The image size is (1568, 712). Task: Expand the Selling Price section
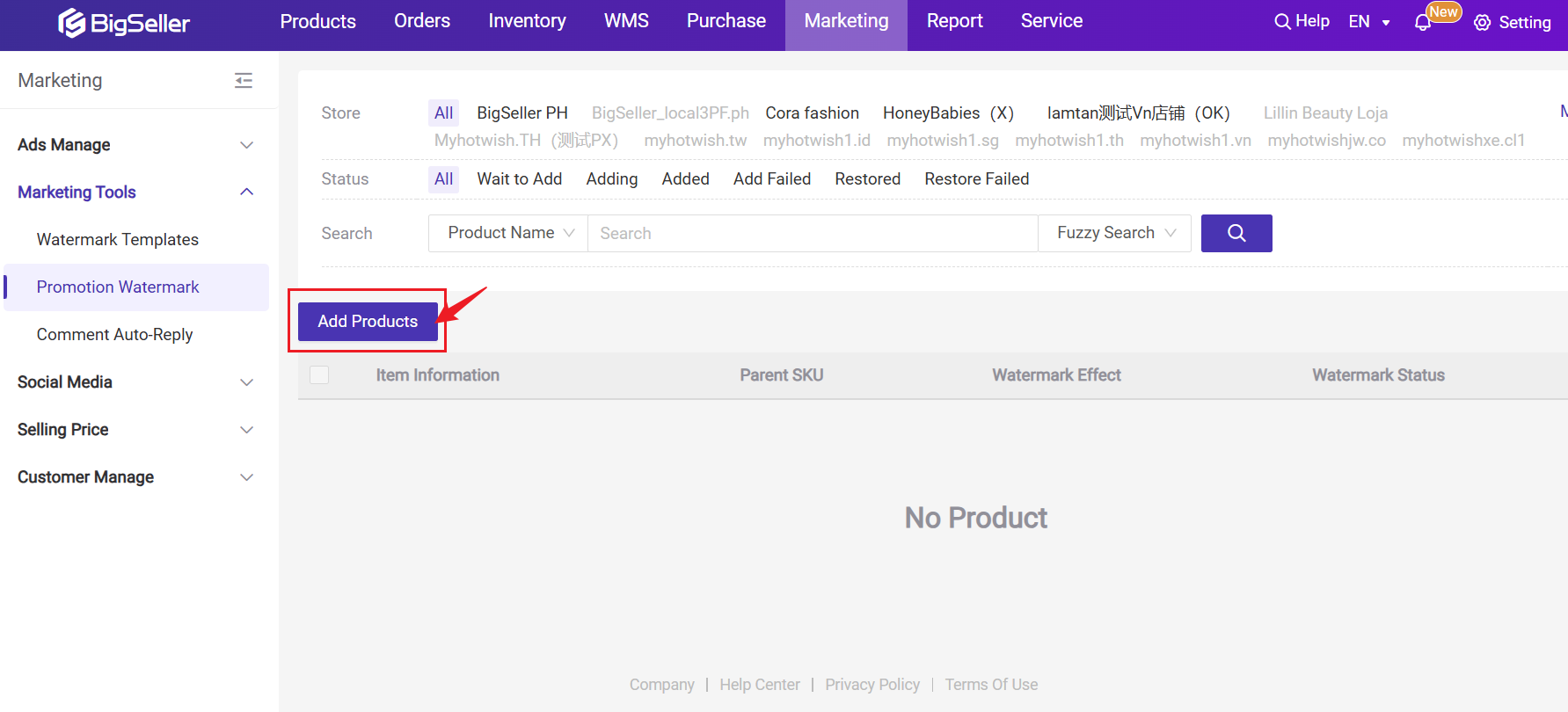135,430
